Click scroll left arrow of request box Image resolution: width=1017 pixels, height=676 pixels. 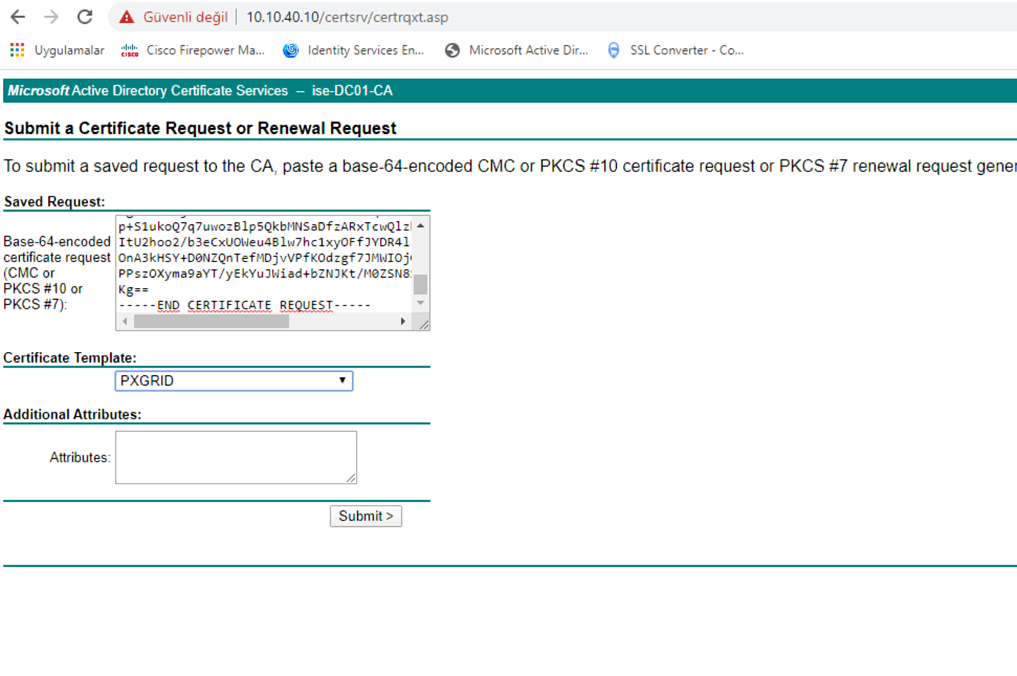[x=125, y=321]
